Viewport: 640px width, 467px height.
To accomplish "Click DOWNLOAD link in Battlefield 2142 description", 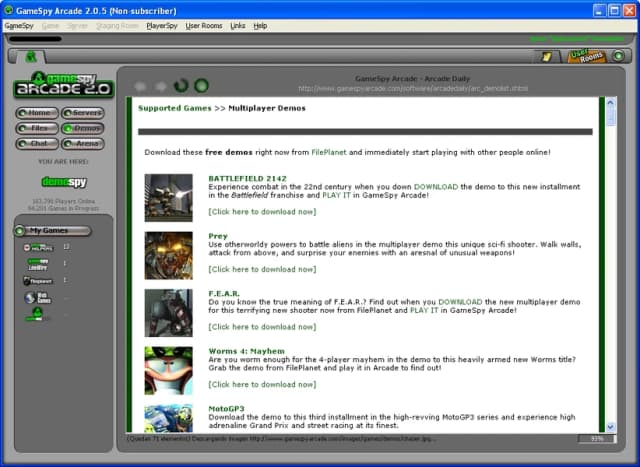I will click(x=436, y=187).
